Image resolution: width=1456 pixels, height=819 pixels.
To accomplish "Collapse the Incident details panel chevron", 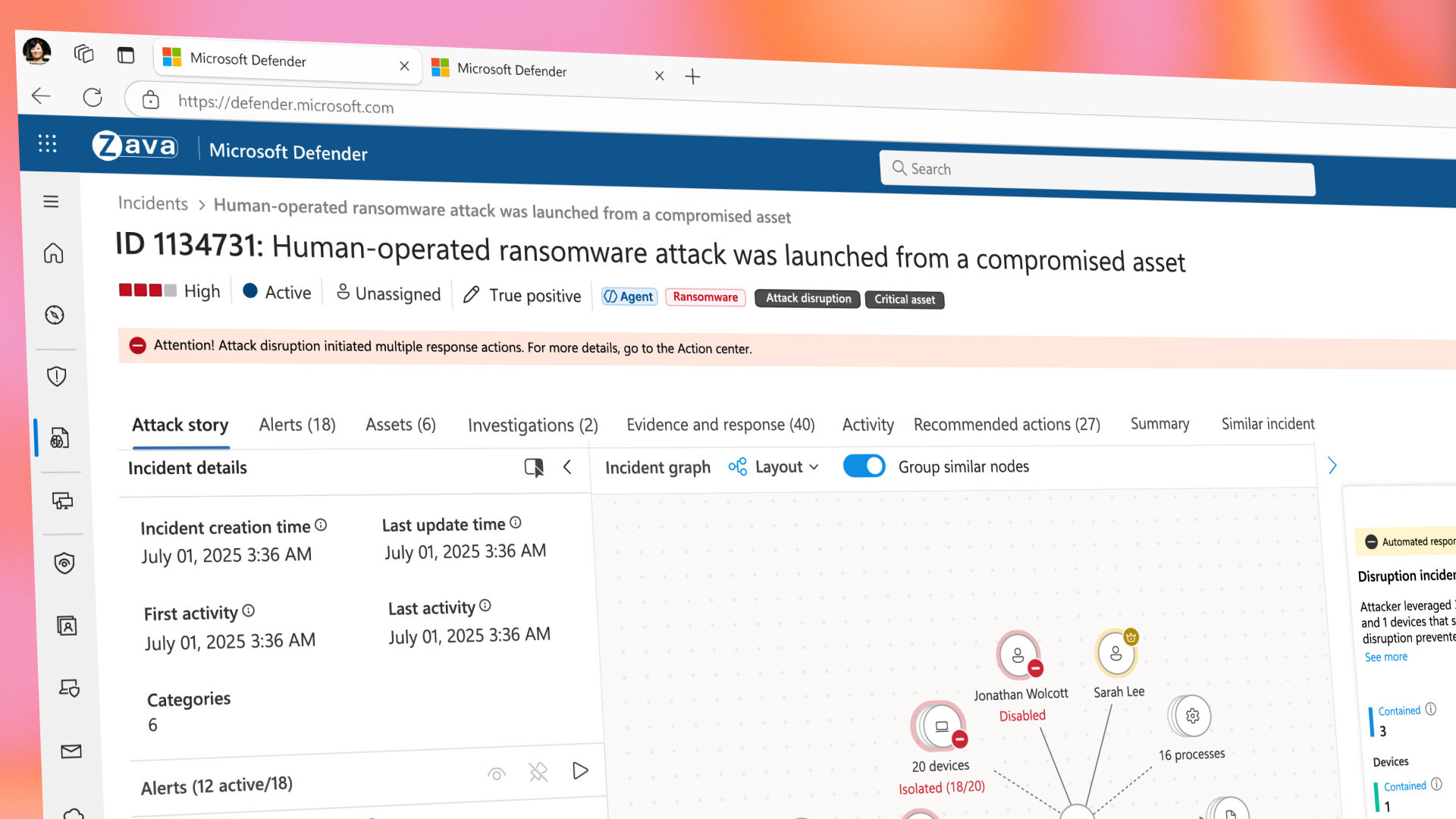I will click(567, 467).
